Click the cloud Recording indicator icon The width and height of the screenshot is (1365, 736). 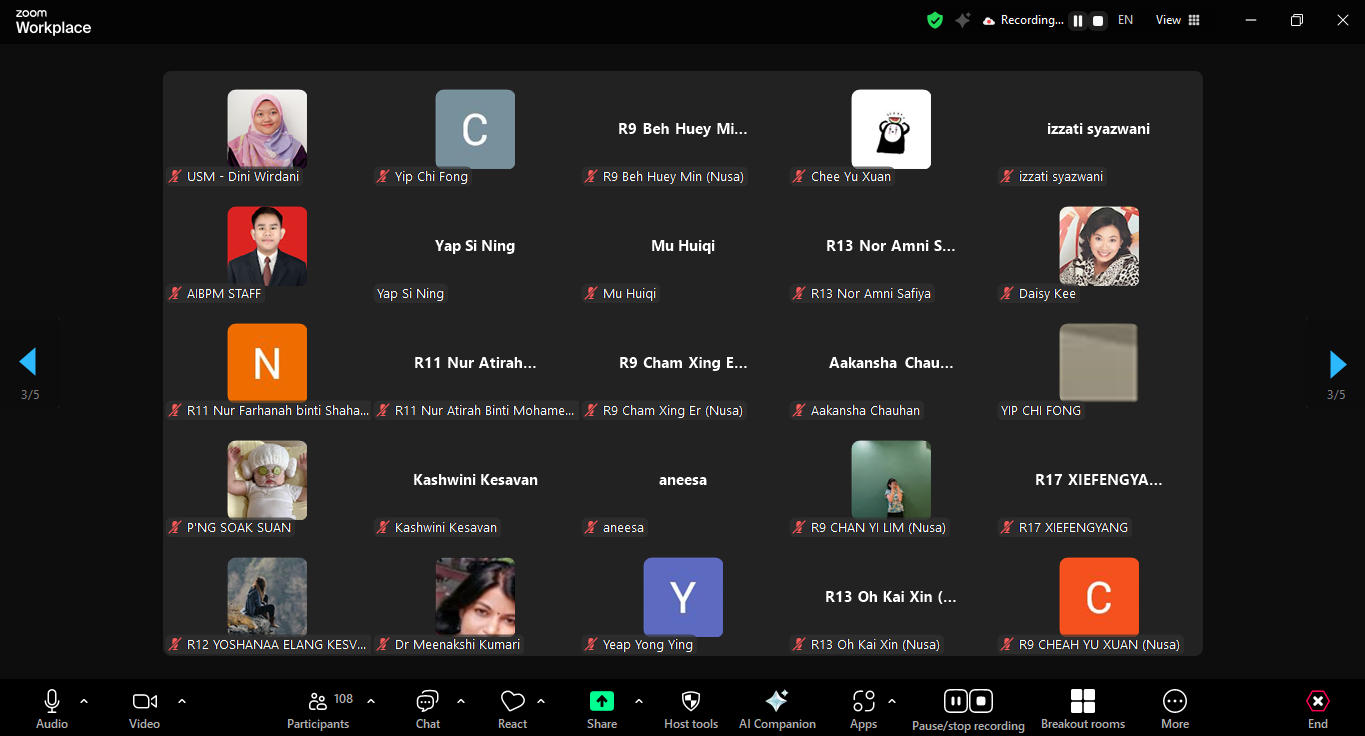989,20
